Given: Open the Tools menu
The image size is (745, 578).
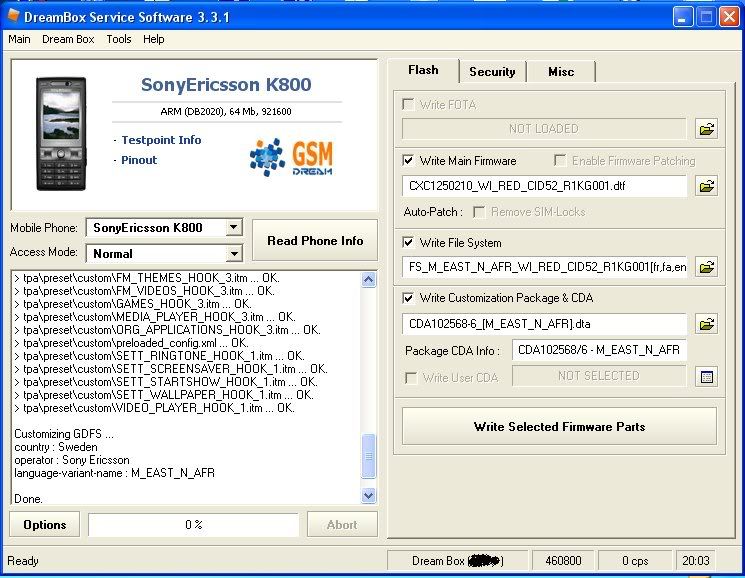Looking at the screenshot, I should click(119, 39).
